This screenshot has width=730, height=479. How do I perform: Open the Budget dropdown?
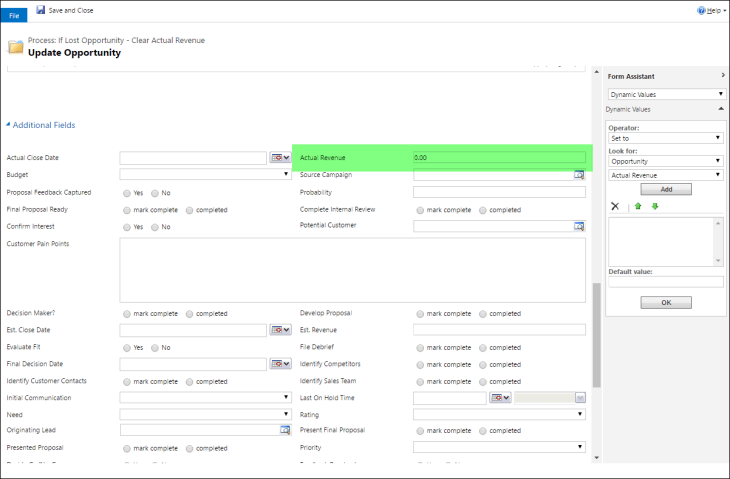coord(205,175)
